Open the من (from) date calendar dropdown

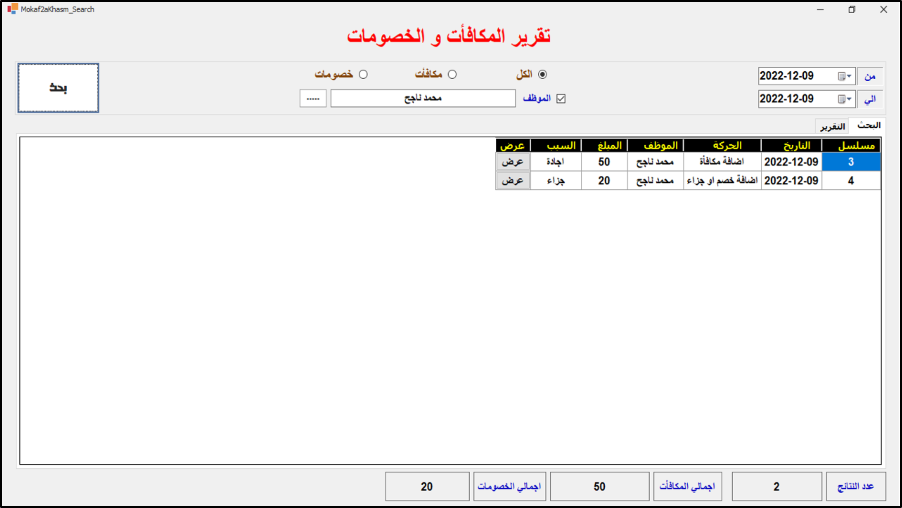[x=845, y=76]
